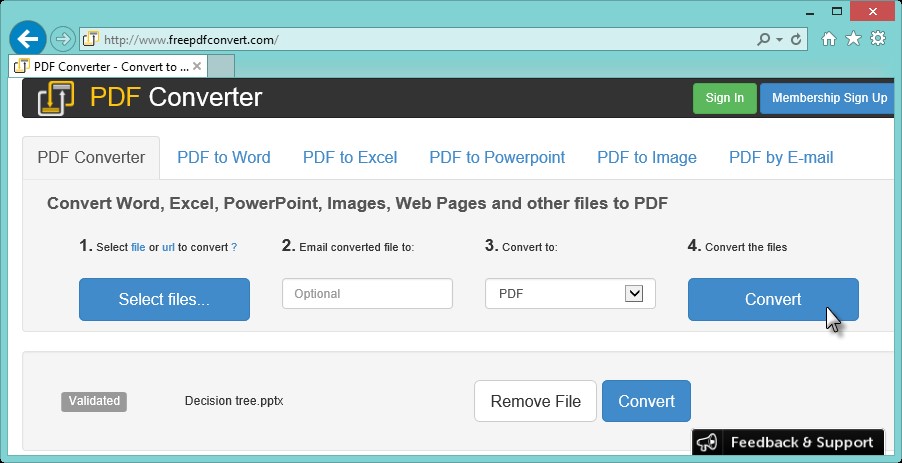Click the Validated status badge
This screenshot has width=902, height=463.
click(94, 401)
